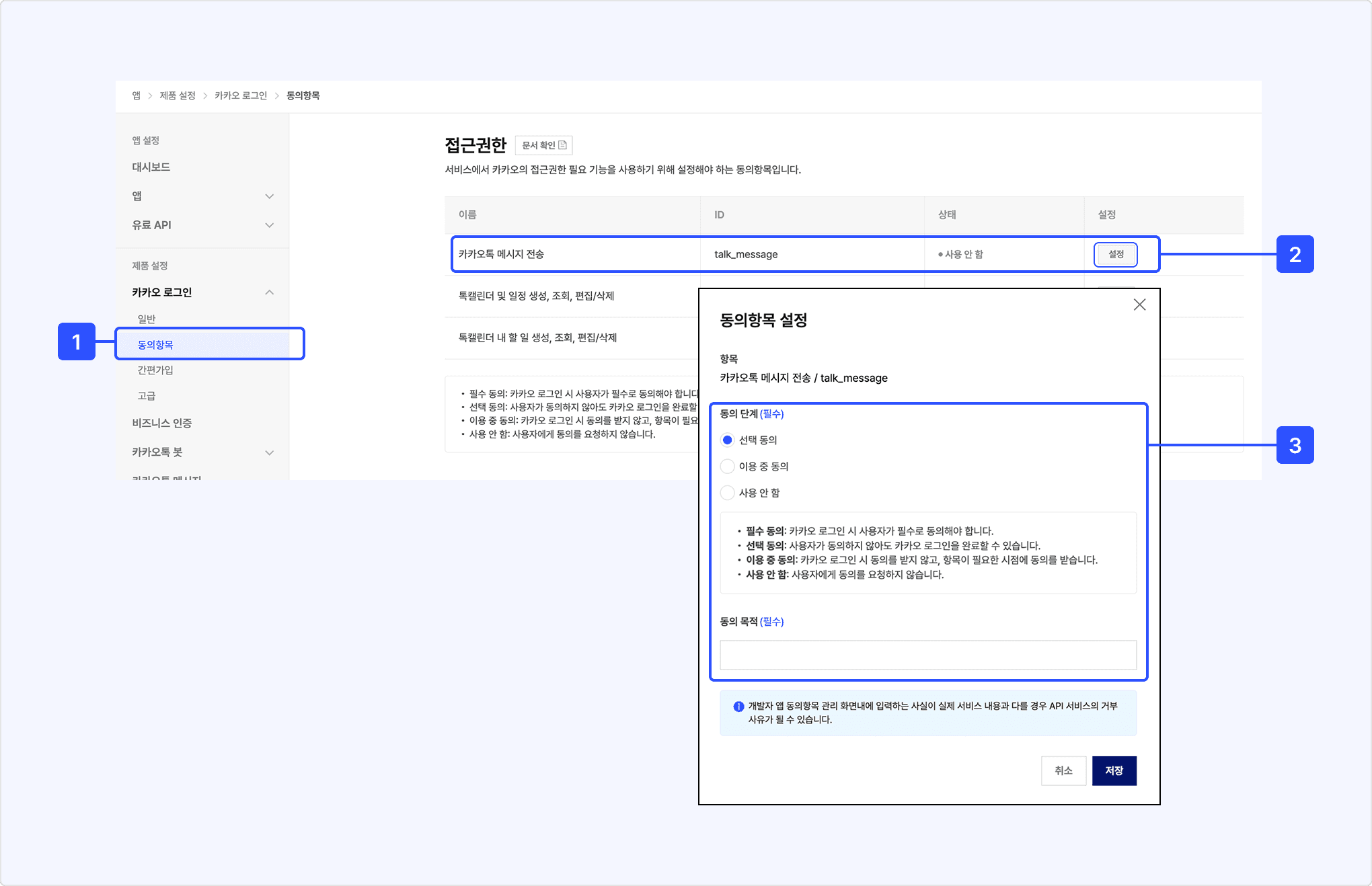1372x886 pixels.
Task: Select the 선택 동의 radio option
Action: 727,440
